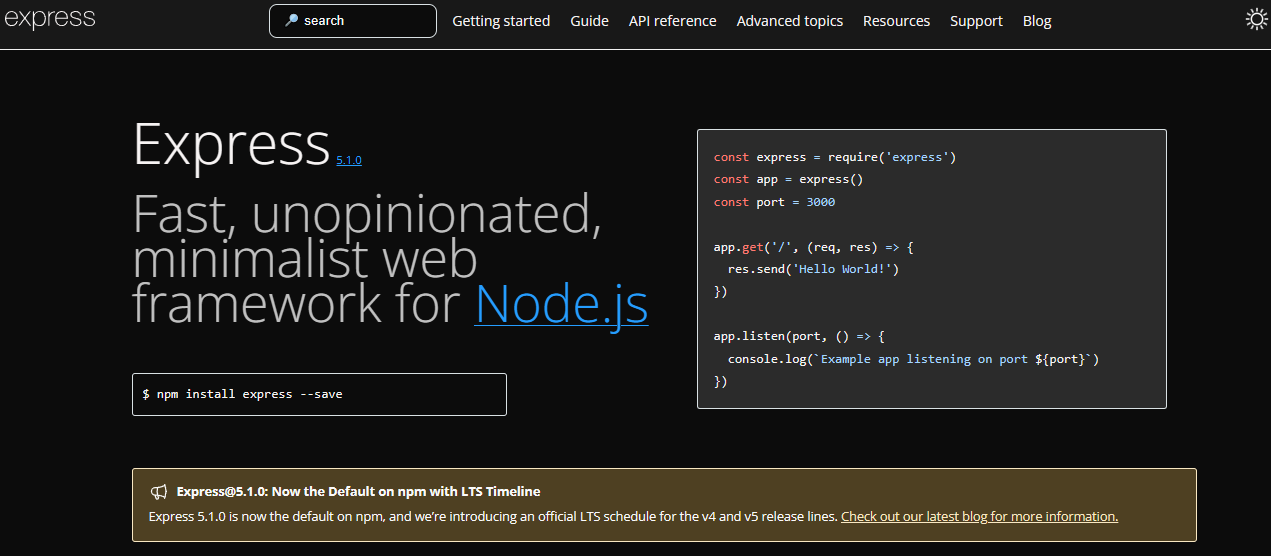Click the 'Fast, unopinionated' tagline text

coord(366,213)
